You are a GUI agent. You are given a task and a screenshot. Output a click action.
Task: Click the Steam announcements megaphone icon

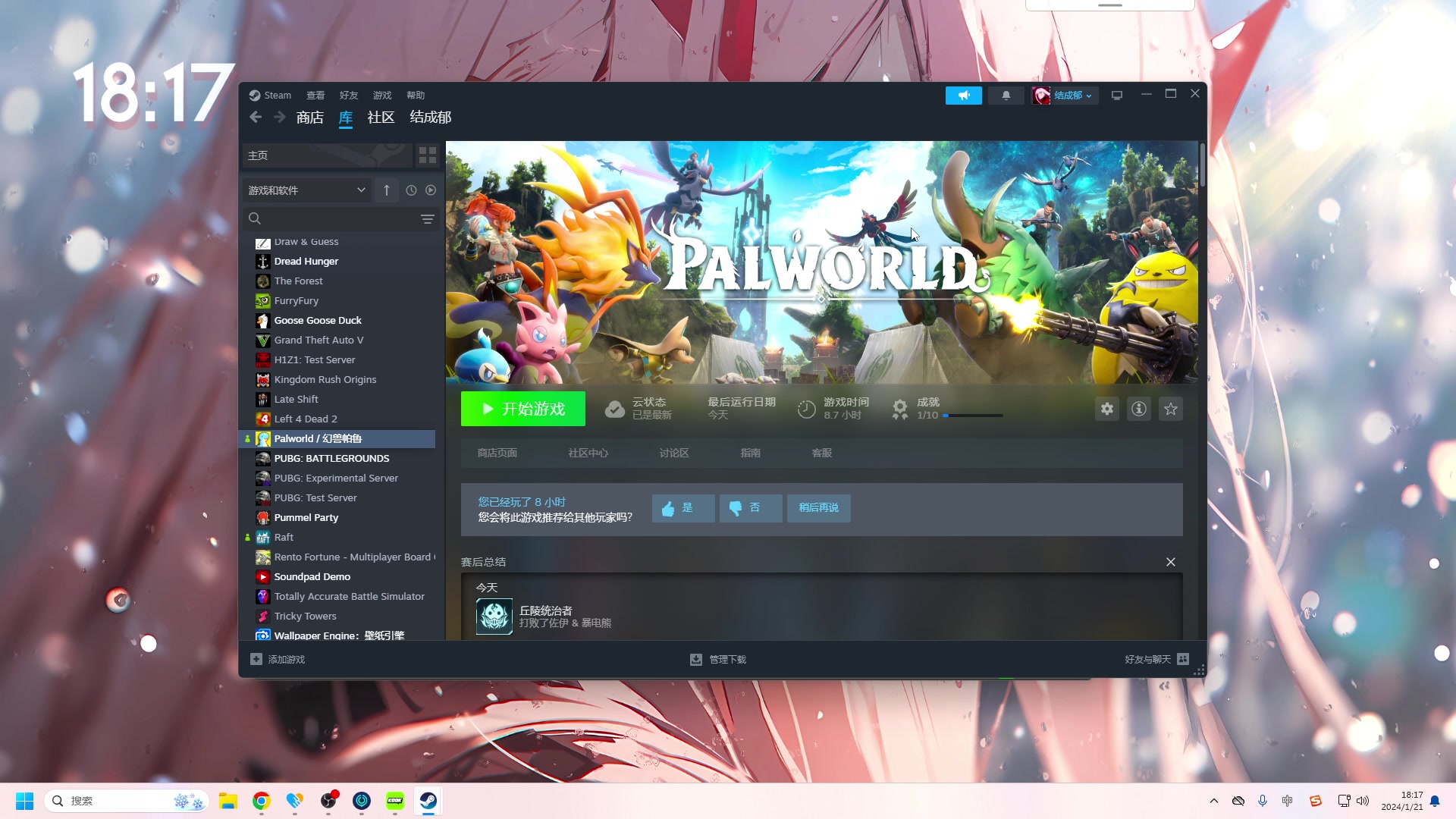coord(963,96)
